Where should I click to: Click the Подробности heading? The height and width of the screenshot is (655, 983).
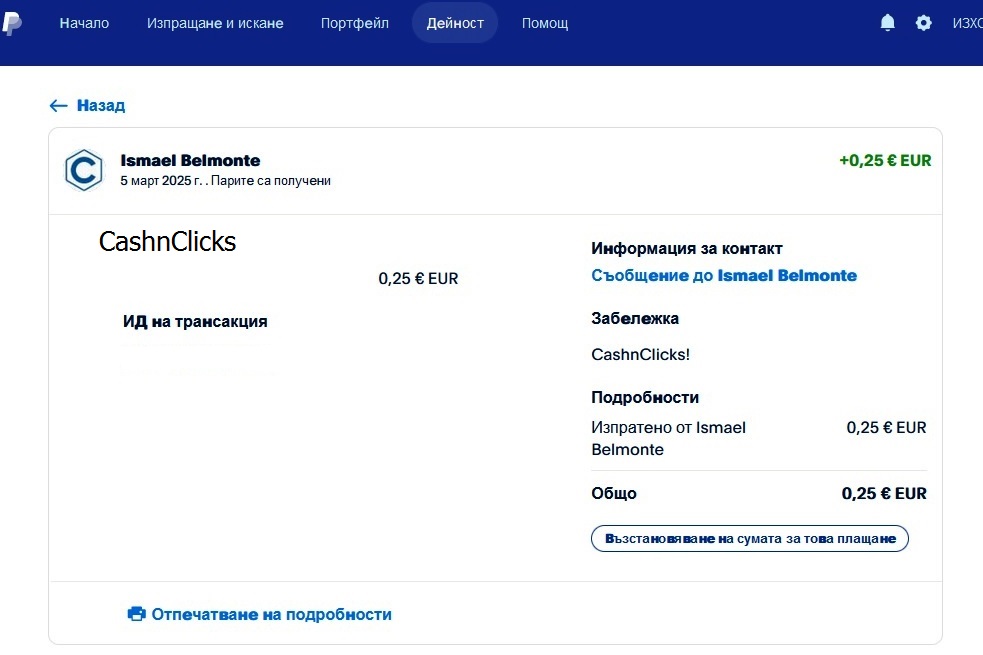click(644, 397)
